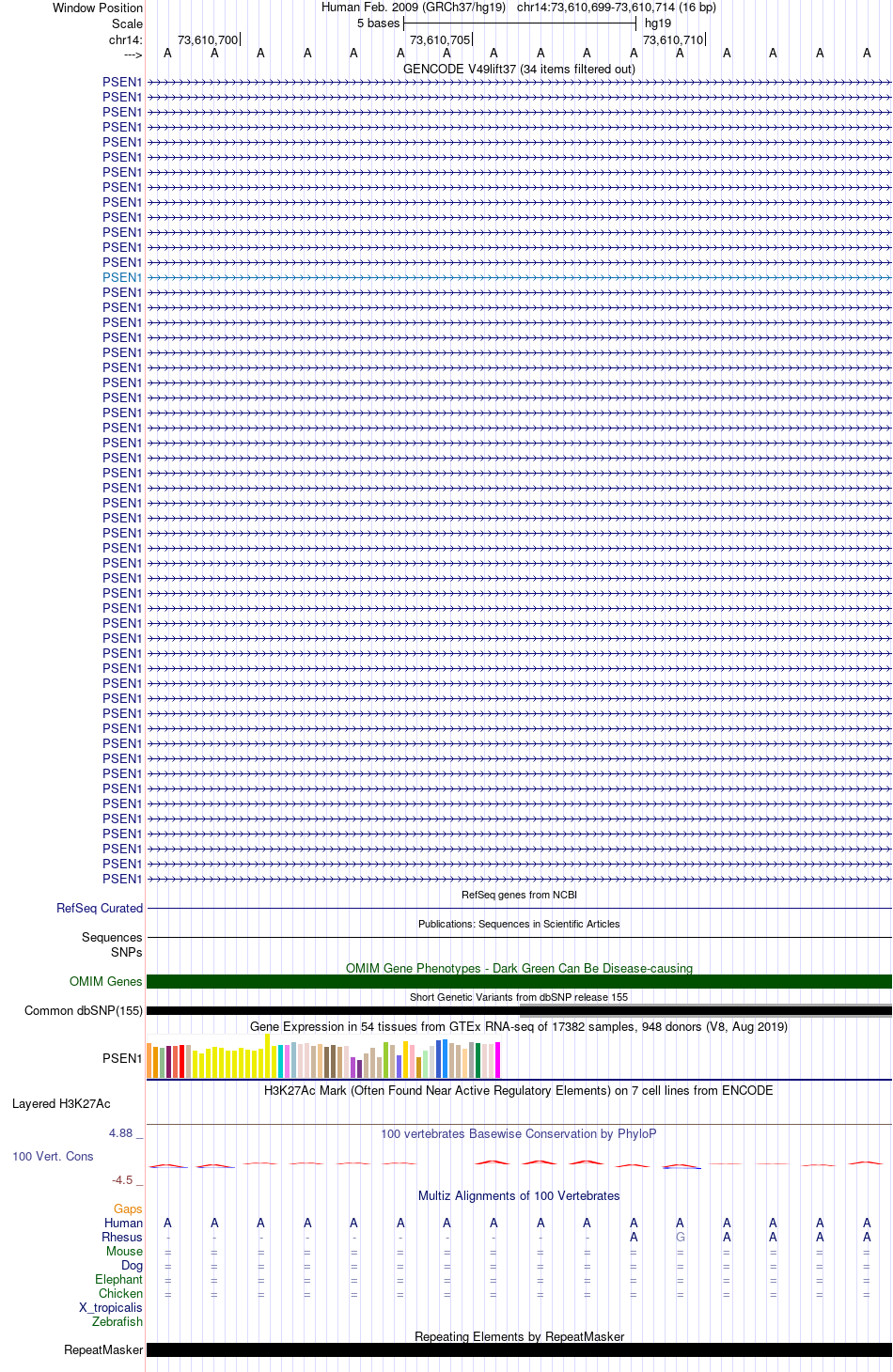Select the Layered H3K27Ac label

[x=61, y=1103]
